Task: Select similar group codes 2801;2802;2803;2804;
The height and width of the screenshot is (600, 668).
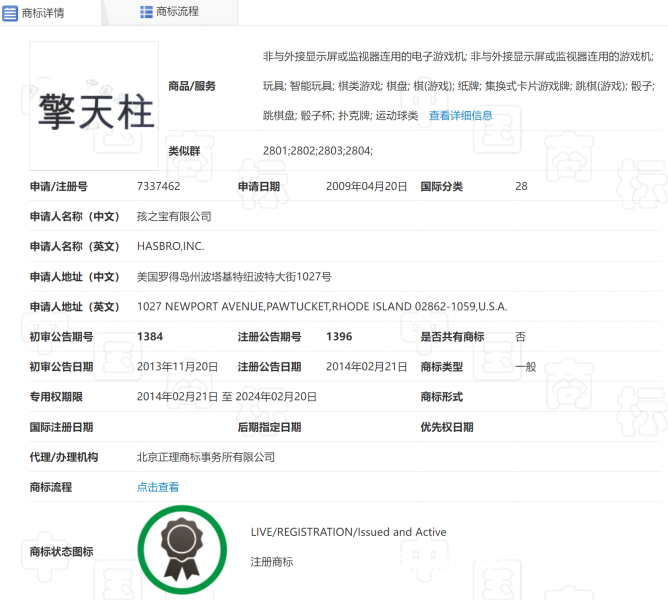Action: tap(318, 151)
